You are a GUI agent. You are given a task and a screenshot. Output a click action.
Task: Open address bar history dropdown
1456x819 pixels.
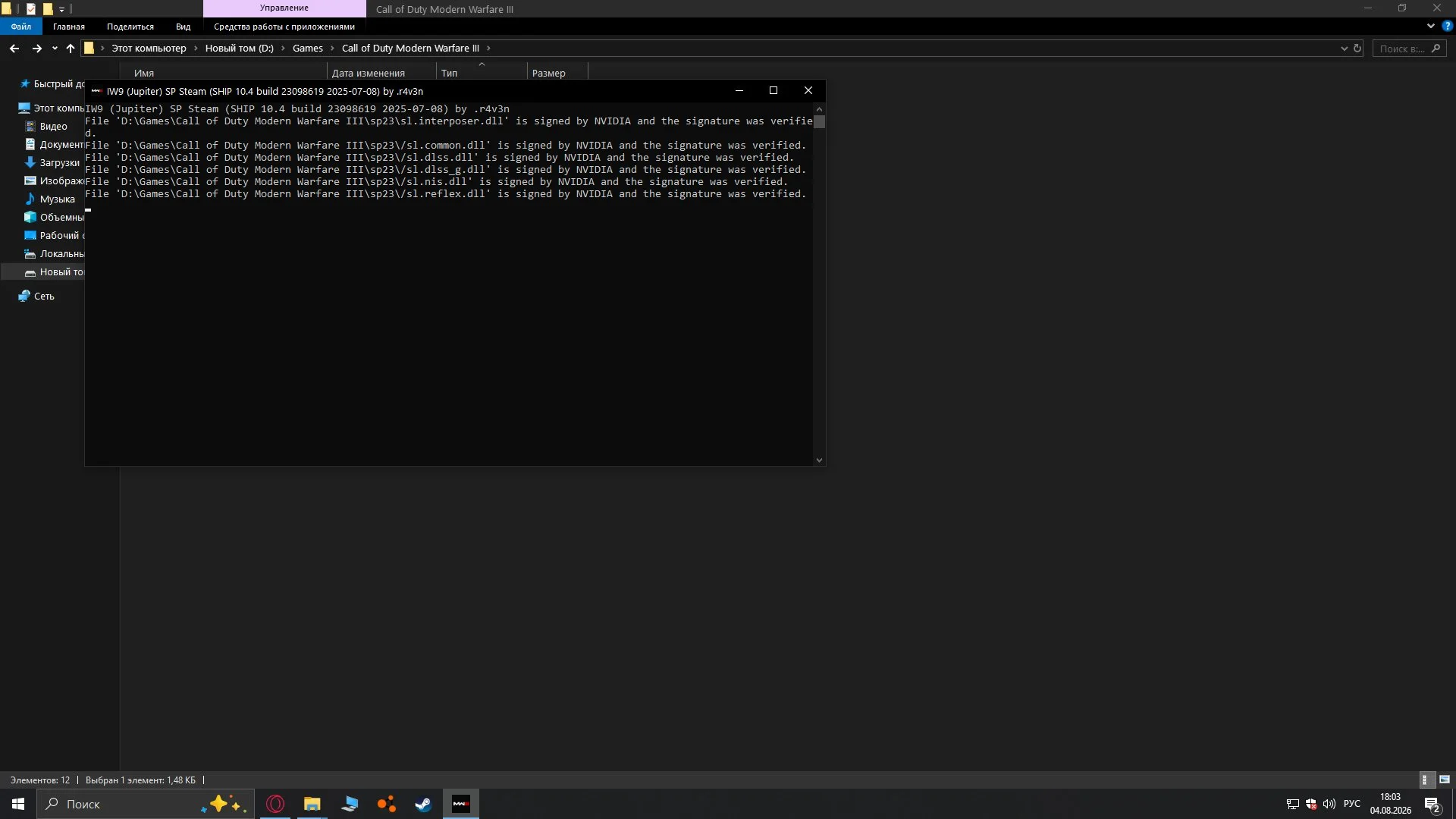tap(1344, 49)
